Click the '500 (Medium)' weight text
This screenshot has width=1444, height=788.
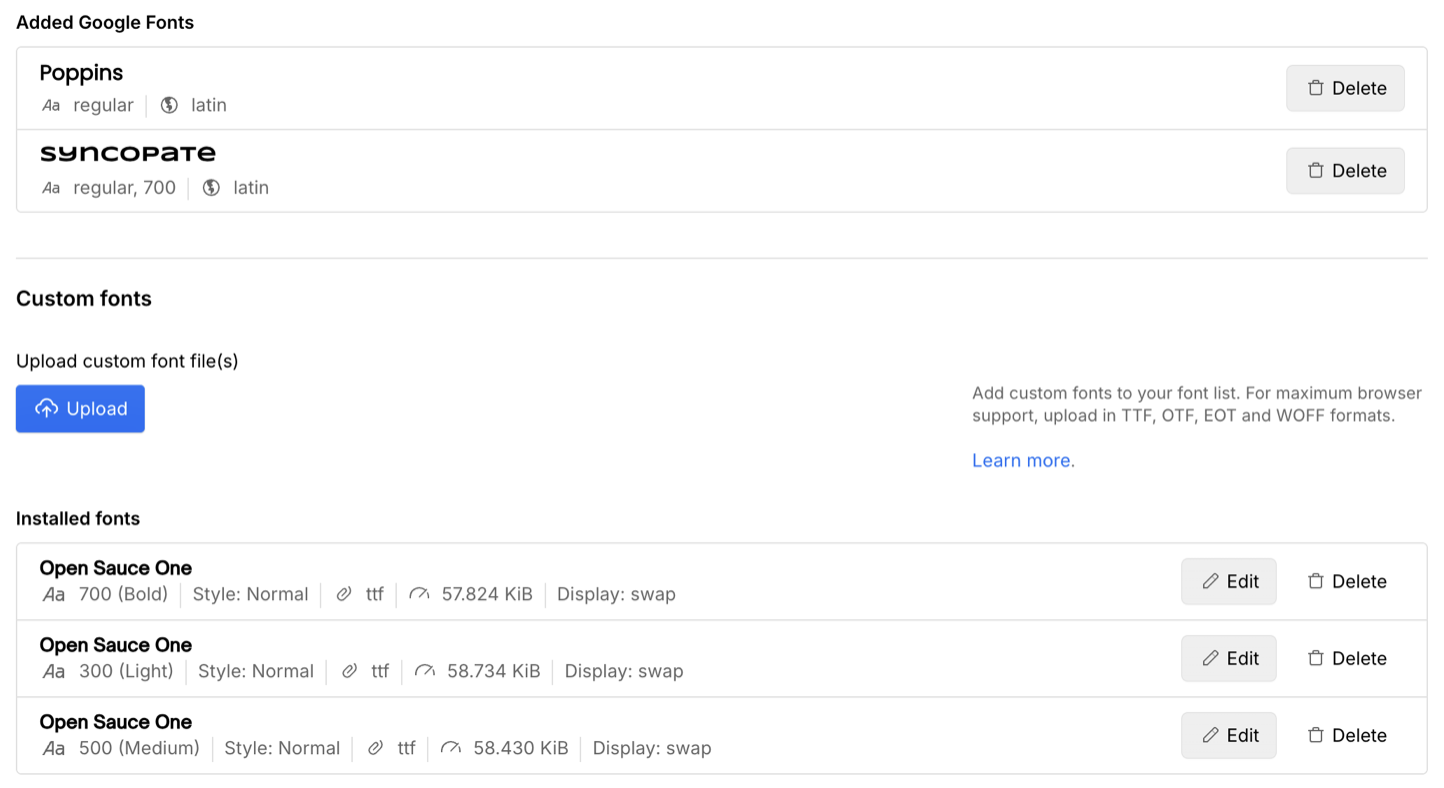pos(139,749)
